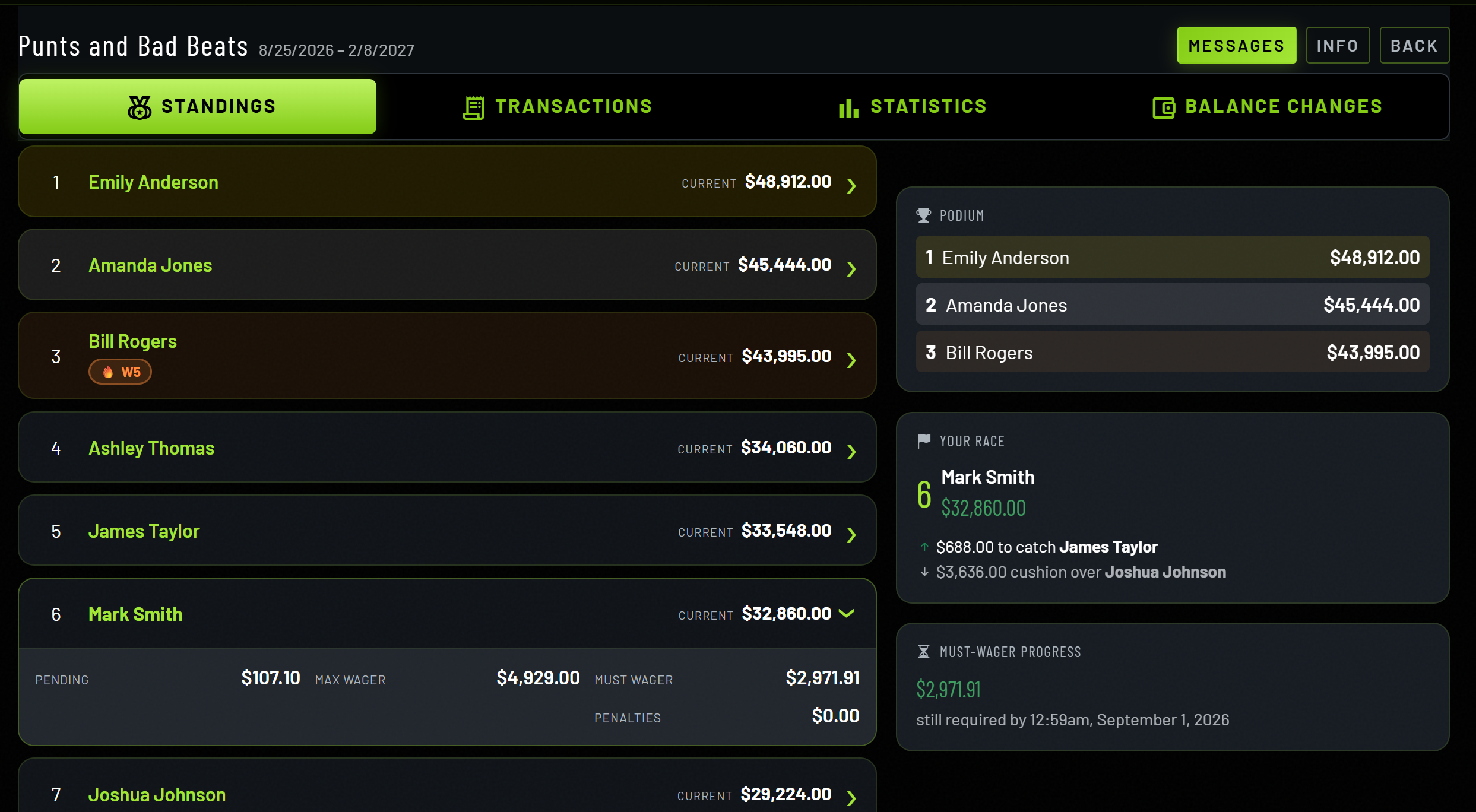The image size is (1476, 812).
Task: Collapse Mark Smith's expanded row chevron
Action: point(847,613)
